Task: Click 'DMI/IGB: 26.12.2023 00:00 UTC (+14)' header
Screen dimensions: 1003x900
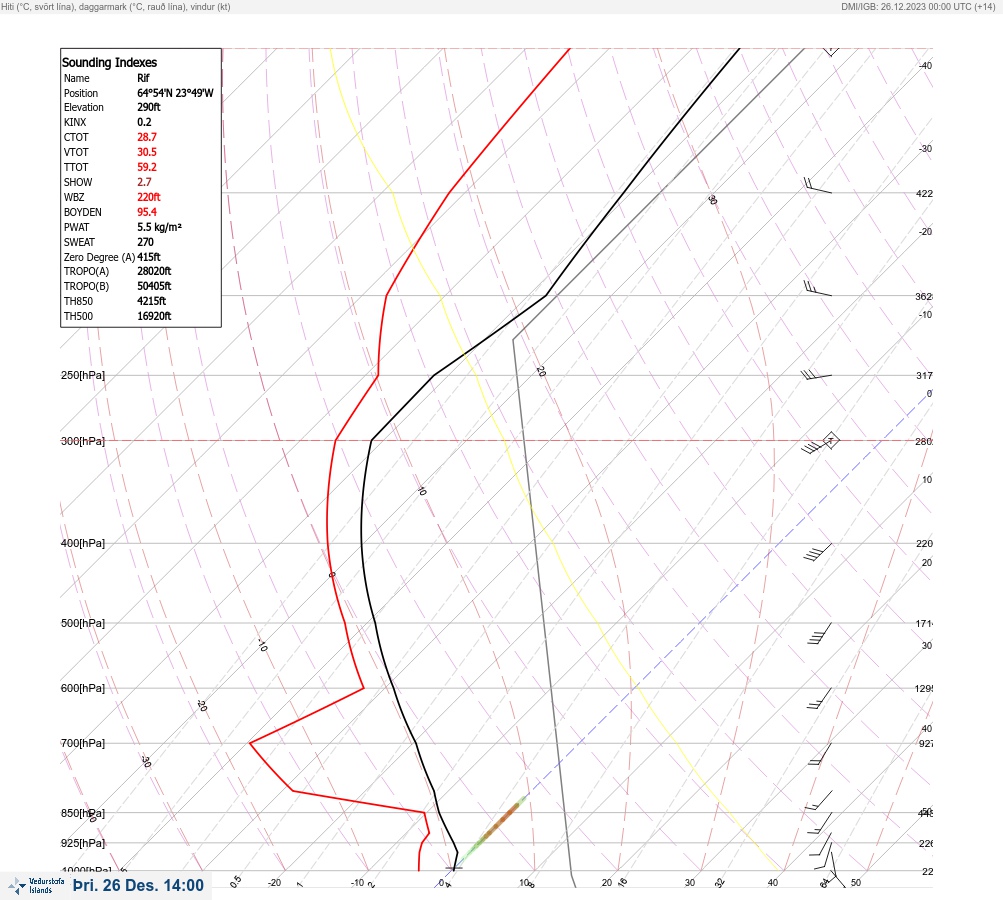Action: pos(919,7)
